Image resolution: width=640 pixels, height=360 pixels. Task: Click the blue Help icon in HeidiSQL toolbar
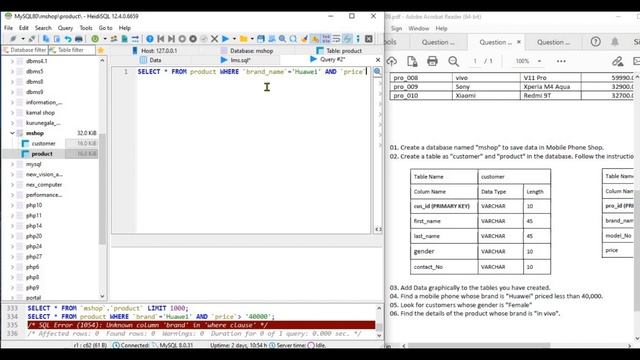[x=150, y=39]
